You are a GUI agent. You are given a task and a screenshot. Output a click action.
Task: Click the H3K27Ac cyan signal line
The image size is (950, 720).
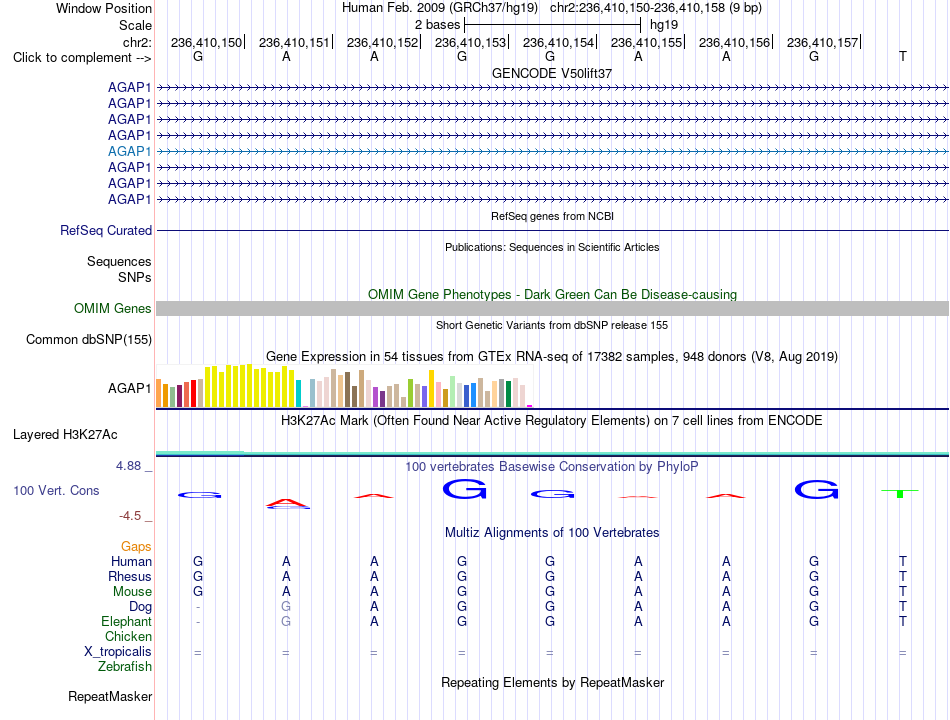click(552, 453)
